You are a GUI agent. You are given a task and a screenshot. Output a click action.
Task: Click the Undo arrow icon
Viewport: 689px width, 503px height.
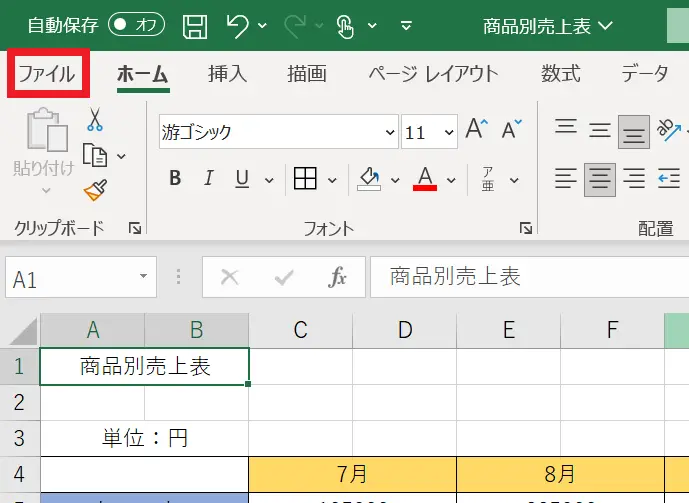coord(238,25)
